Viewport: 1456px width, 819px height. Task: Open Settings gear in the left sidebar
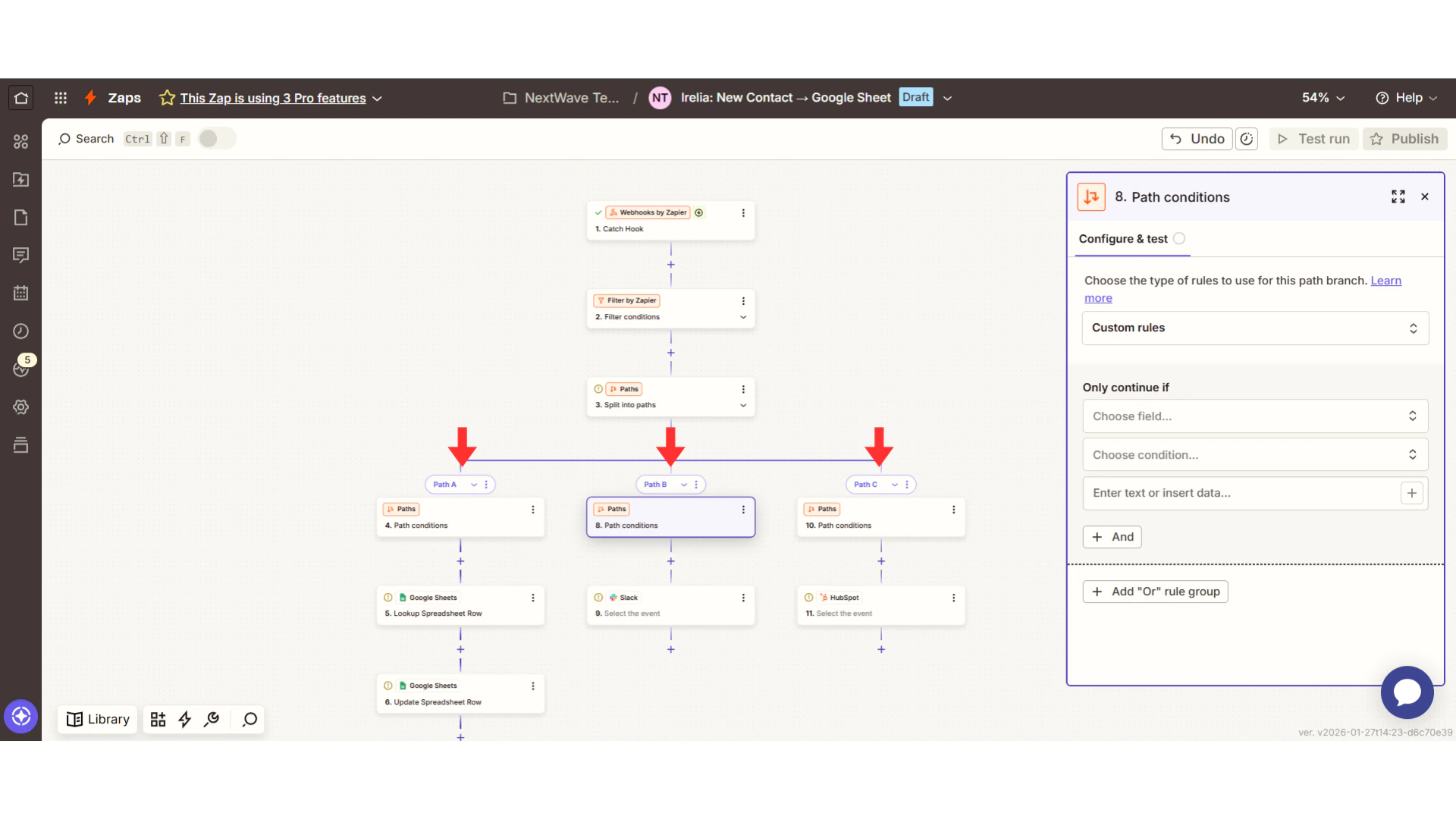tap(20, 407)
